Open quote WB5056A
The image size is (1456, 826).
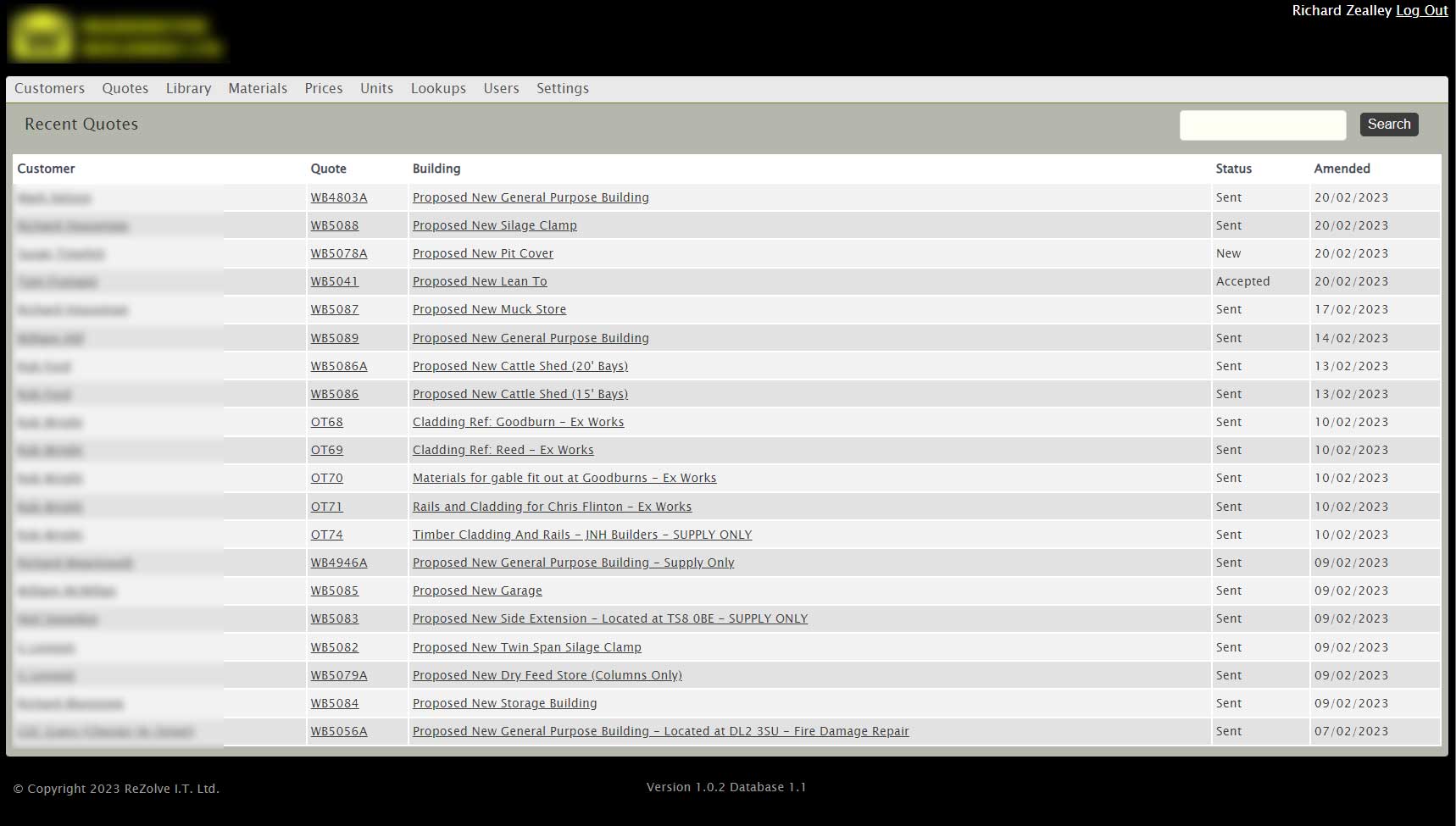(x=338, y=731)
